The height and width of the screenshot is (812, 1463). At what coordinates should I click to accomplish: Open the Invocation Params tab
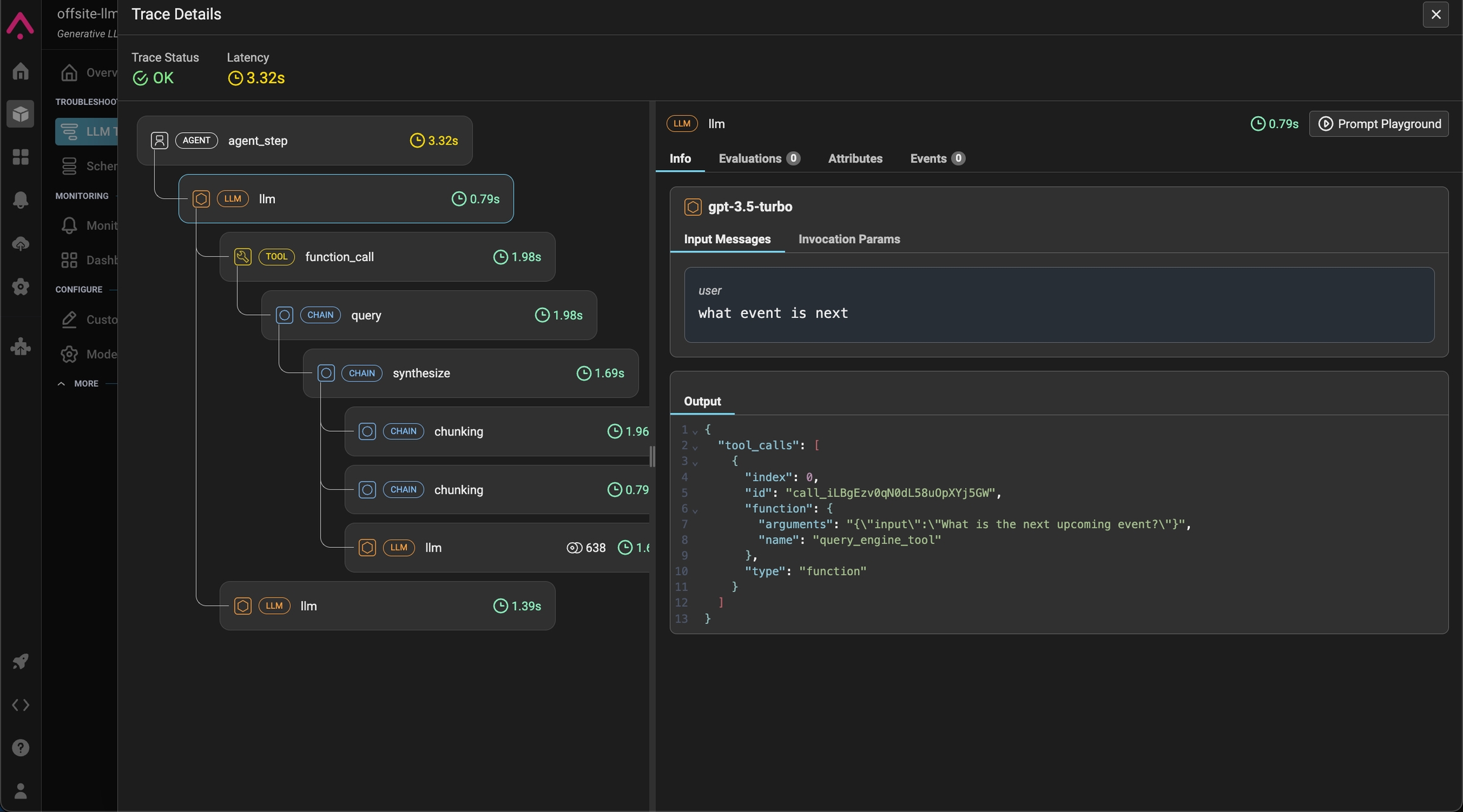[x=849, y=239]
